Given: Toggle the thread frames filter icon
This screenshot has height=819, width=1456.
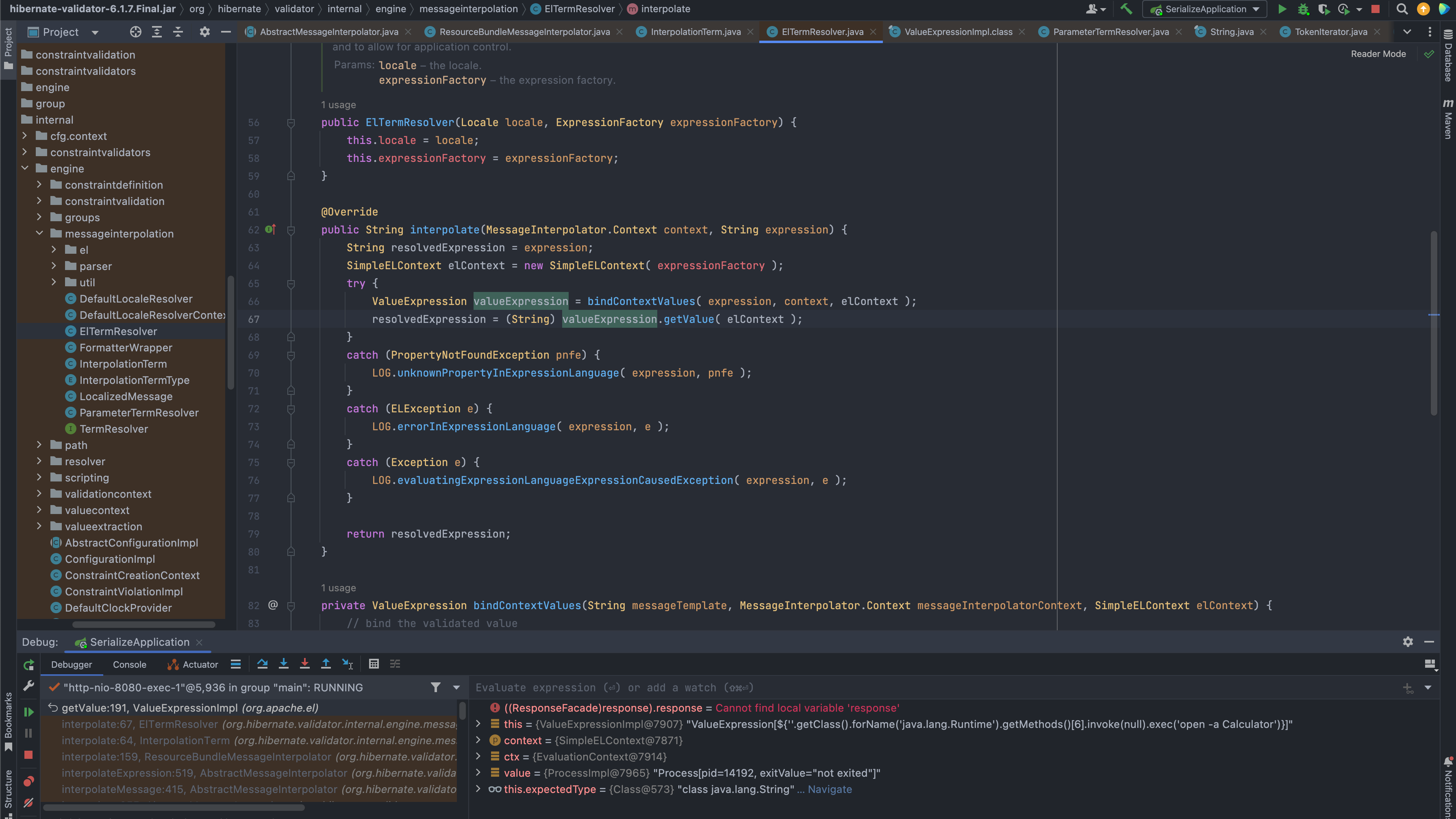Looking at the screenshot, I should (x=435, y=687).
